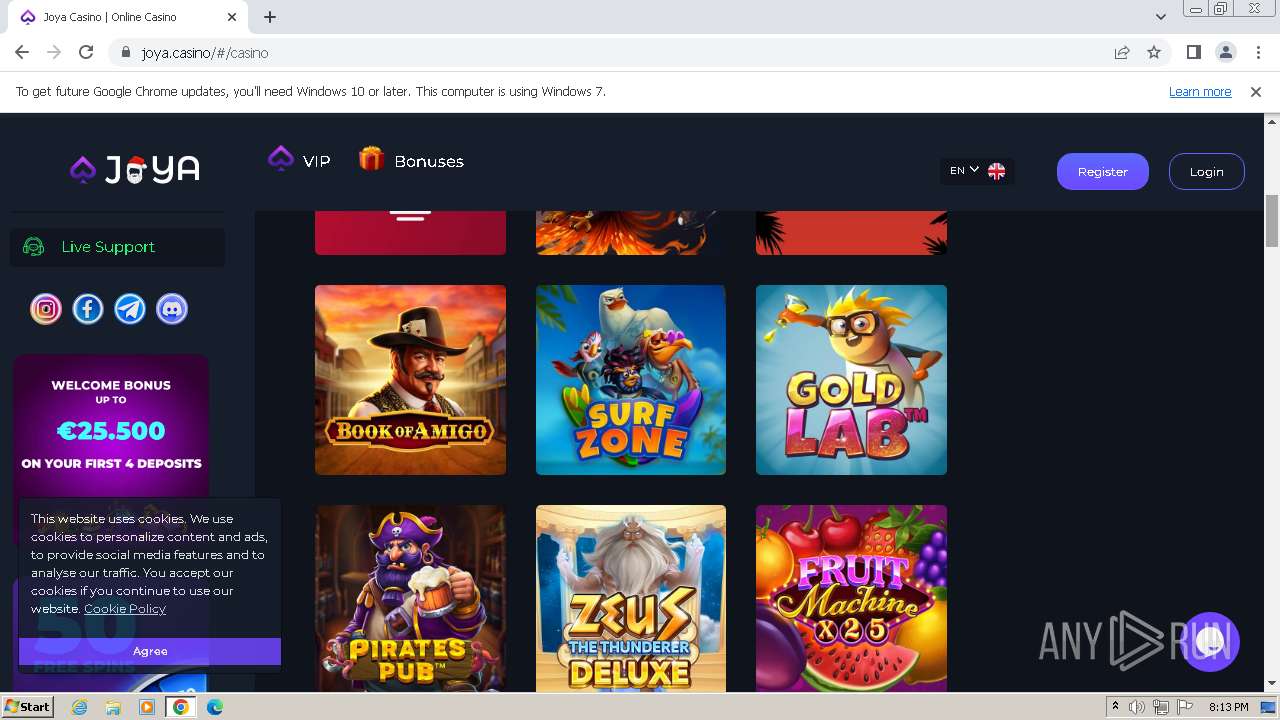Agree to the cookie notice
This screenshot has width=1280, height=720.
pos(150,651)
